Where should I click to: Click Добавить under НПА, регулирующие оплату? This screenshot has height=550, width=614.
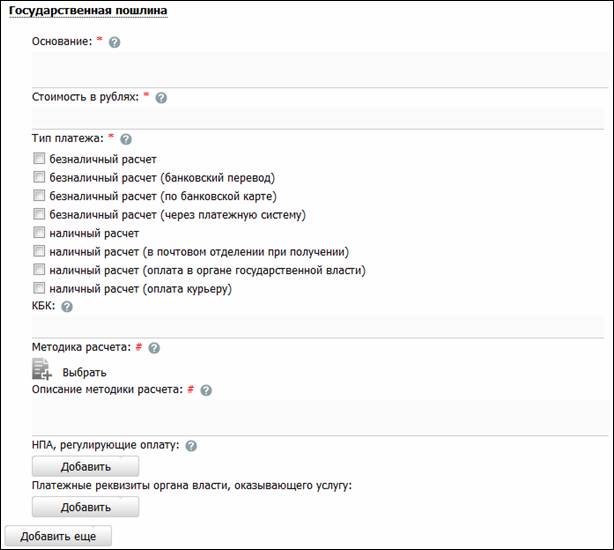(85, 466)
